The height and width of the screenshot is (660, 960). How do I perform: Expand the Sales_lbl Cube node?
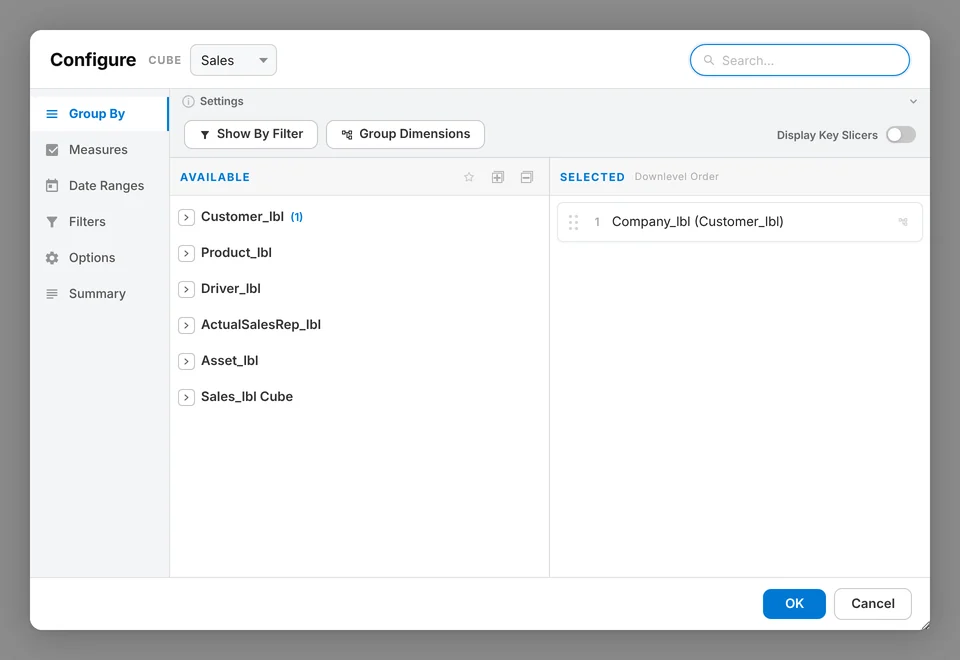pyautogui.click(x=186, y=397)
